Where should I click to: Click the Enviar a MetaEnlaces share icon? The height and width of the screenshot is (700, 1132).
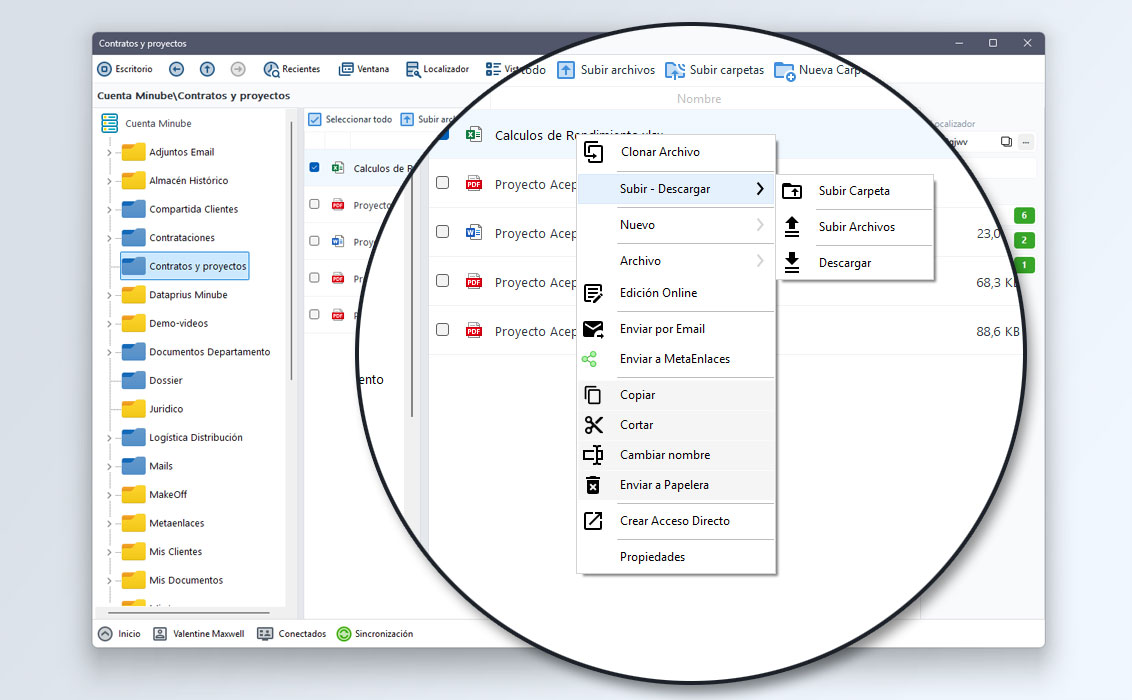tap(590, 359)
